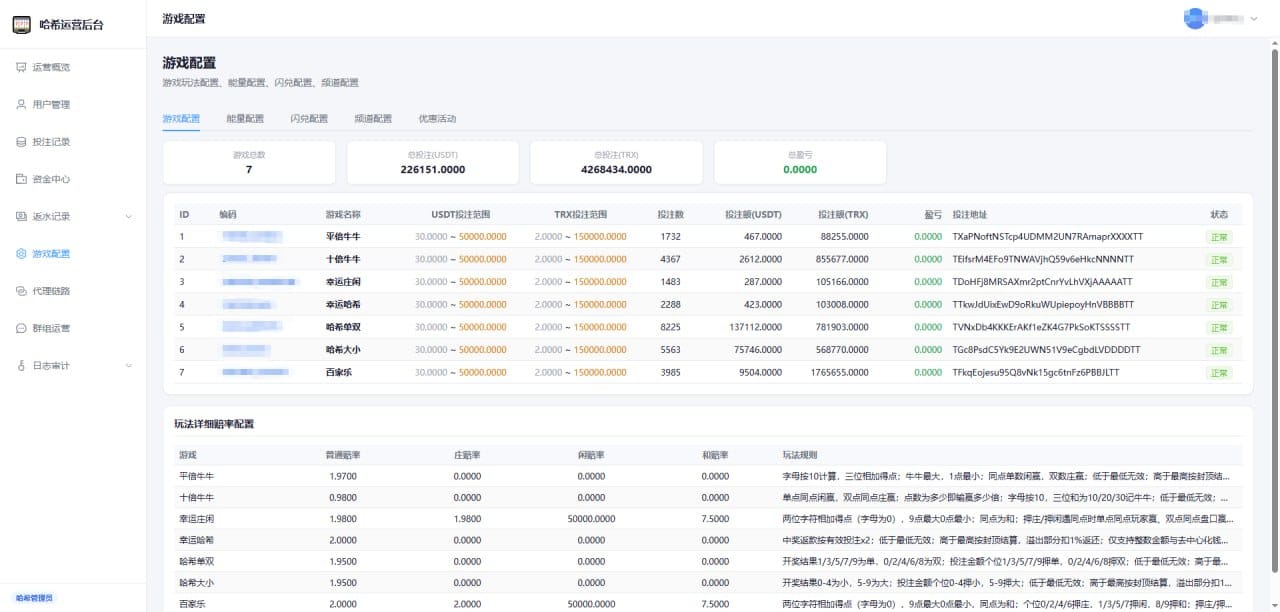Click the 投注数 column header

point(670,214)
